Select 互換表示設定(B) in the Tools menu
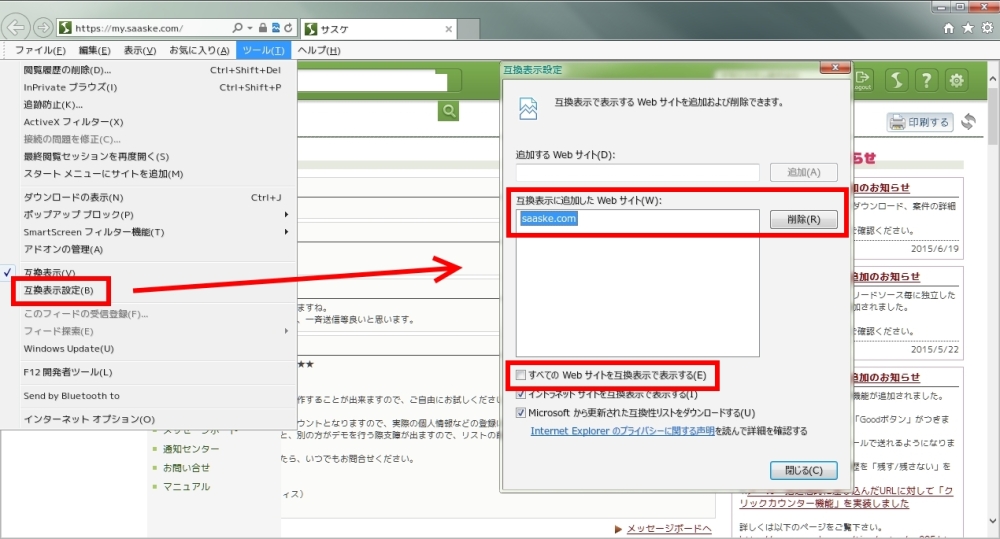1000x539 pixels. pos(59,291)
